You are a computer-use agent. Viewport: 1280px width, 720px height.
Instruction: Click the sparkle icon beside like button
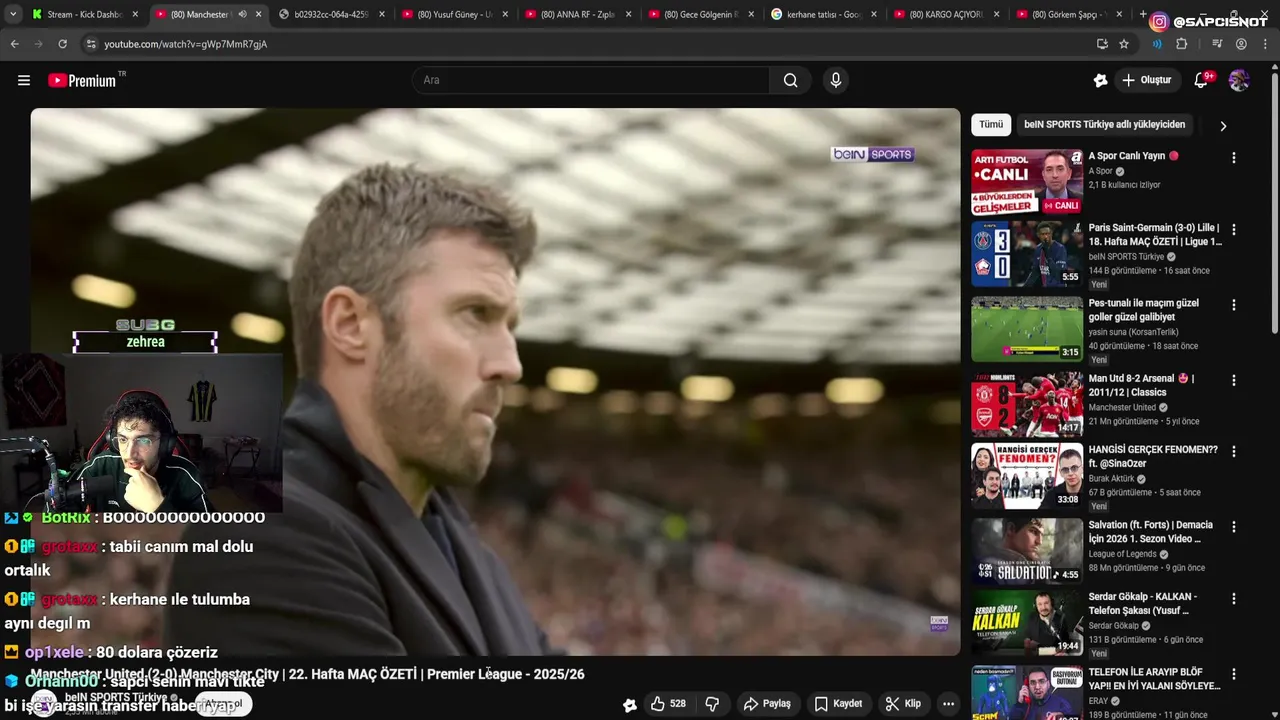(630, 705)
